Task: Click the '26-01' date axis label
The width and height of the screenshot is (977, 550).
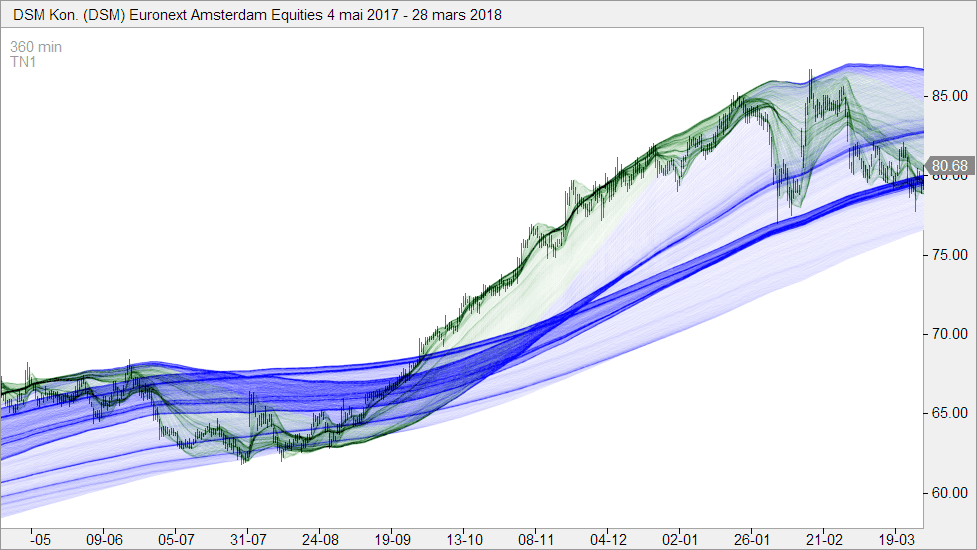Action: (752, 539)
